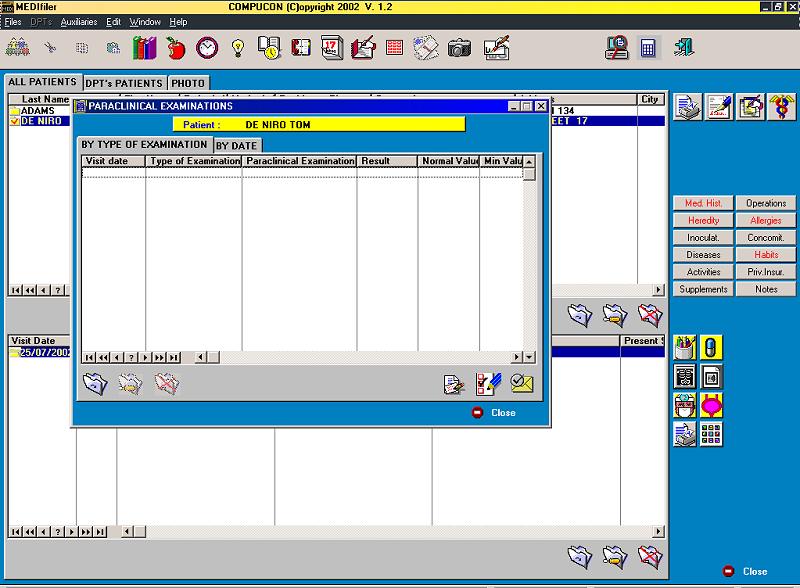
Task: Toggle the checkbox beside DE NIRO row
Action: (x=14, y=121)
